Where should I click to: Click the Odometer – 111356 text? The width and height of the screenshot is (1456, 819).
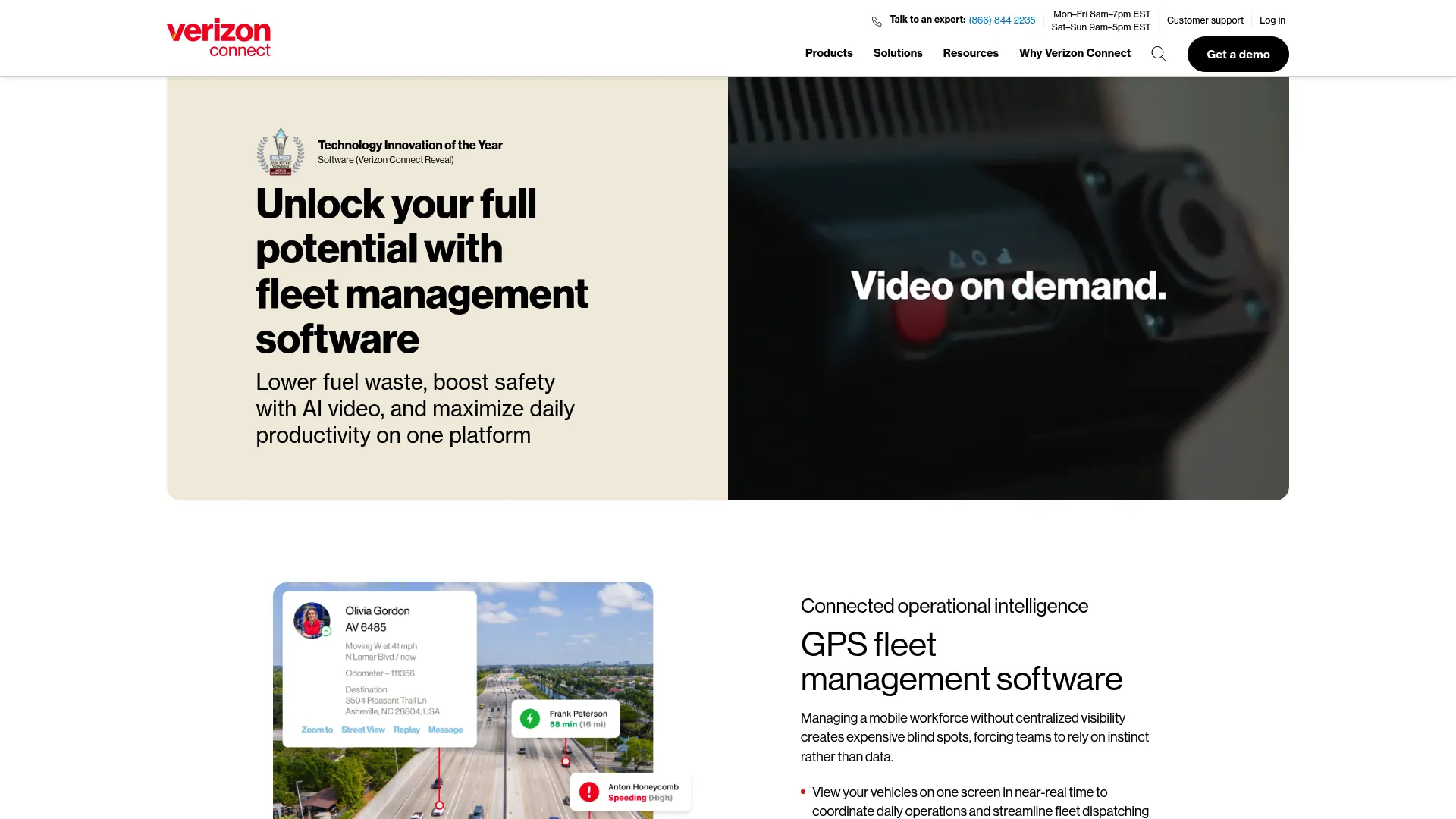click(380, 673)
